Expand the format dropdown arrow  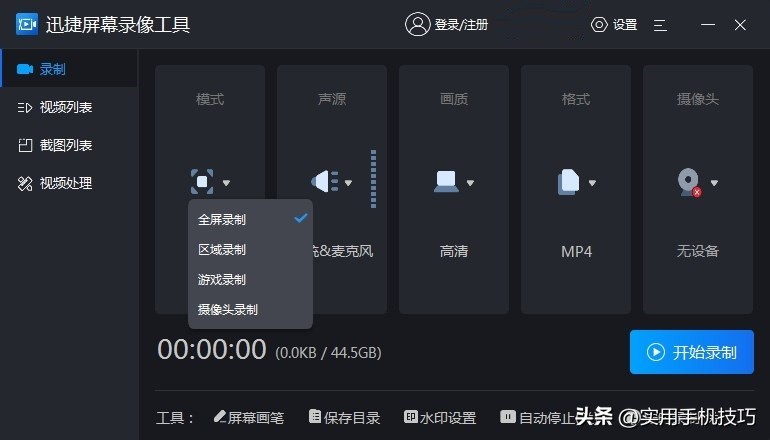point(592,183)
